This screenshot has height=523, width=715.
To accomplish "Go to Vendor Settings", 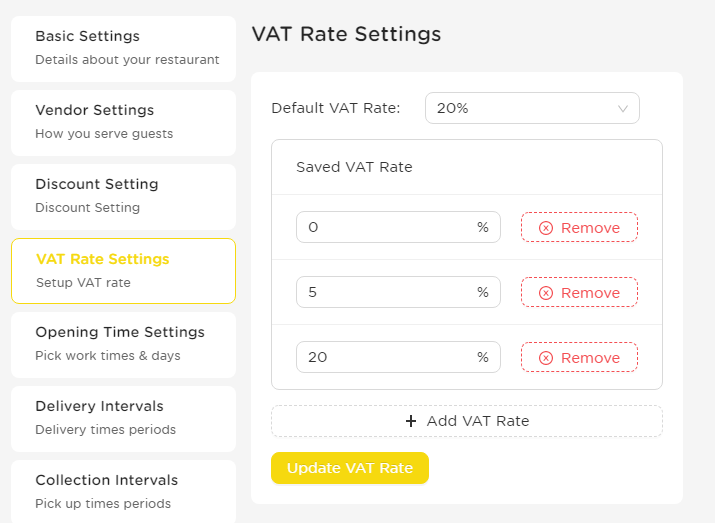I will point(123,123).
